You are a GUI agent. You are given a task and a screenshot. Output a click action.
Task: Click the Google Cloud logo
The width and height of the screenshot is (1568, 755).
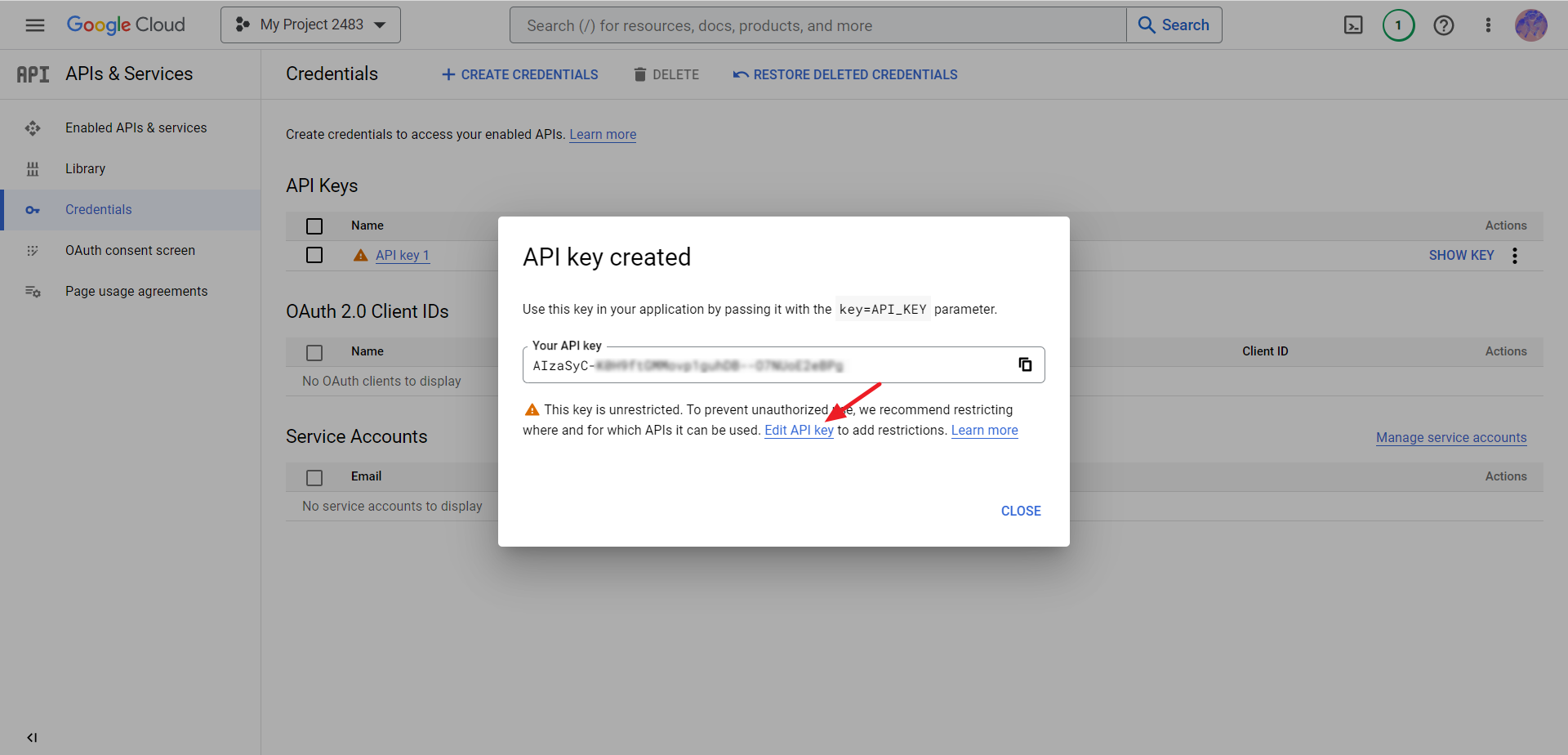pyautogui.click(x=126, y=25)
